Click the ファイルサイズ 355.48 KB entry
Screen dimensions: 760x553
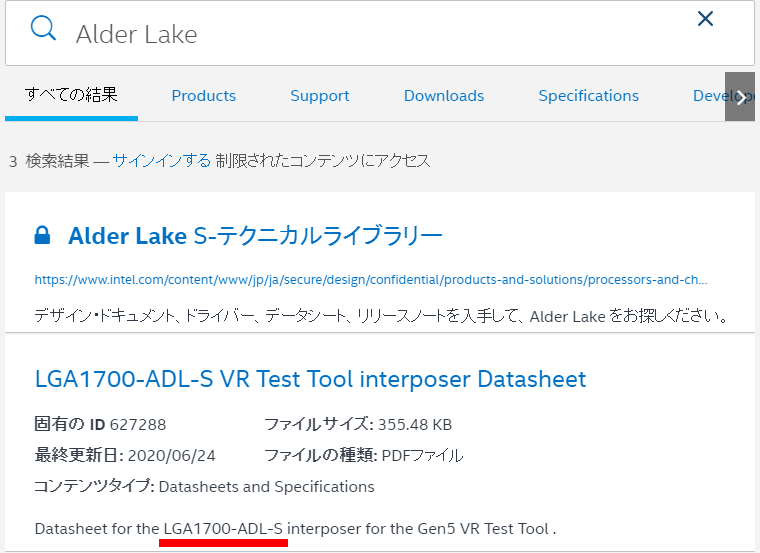358,425
